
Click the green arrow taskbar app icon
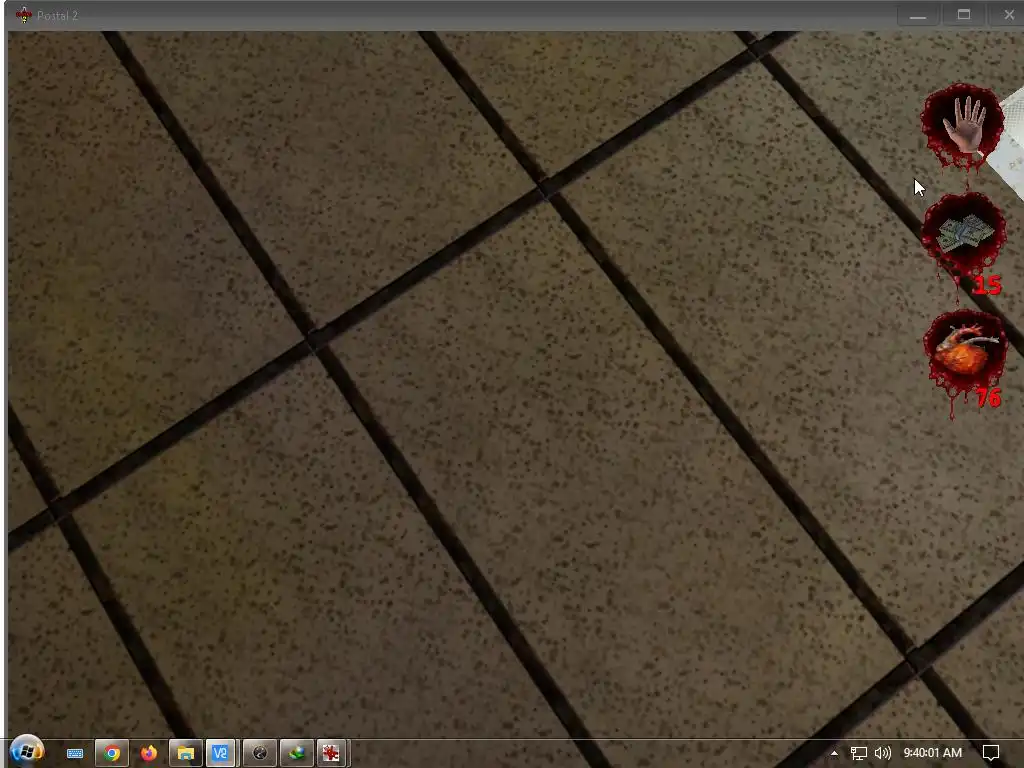[x=297, y=754]
